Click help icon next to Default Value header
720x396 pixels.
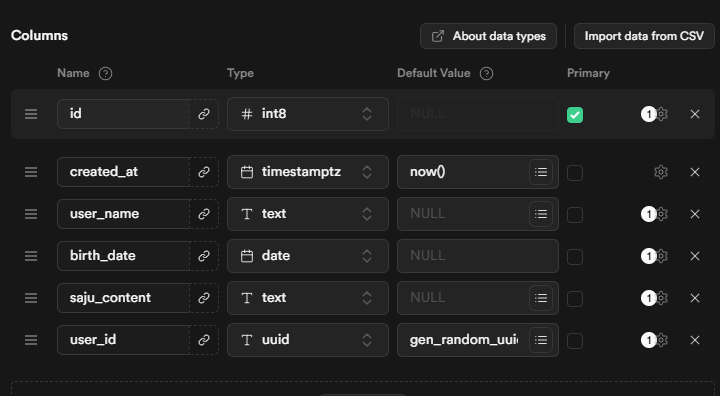pyautogui.click(x=486, y=74)
